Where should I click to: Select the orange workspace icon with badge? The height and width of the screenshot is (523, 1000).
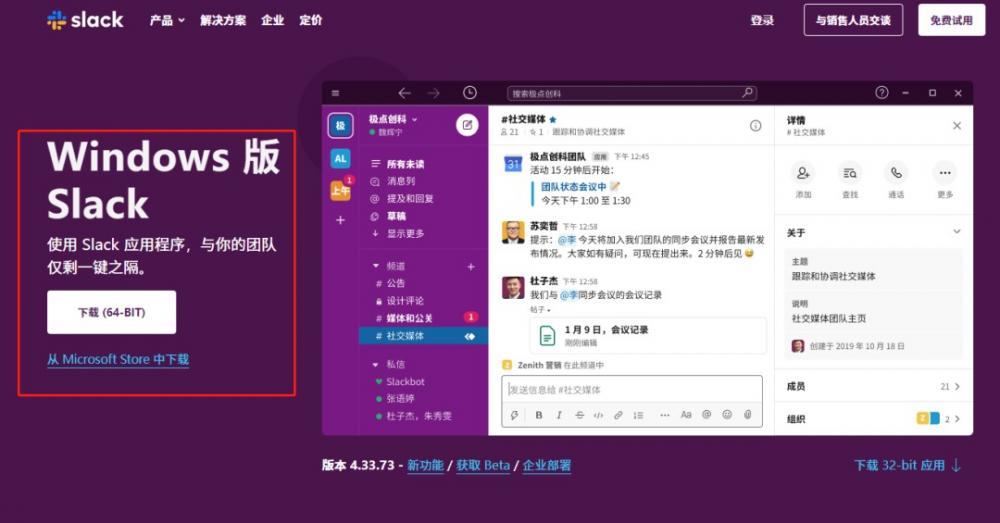[341, 190]
